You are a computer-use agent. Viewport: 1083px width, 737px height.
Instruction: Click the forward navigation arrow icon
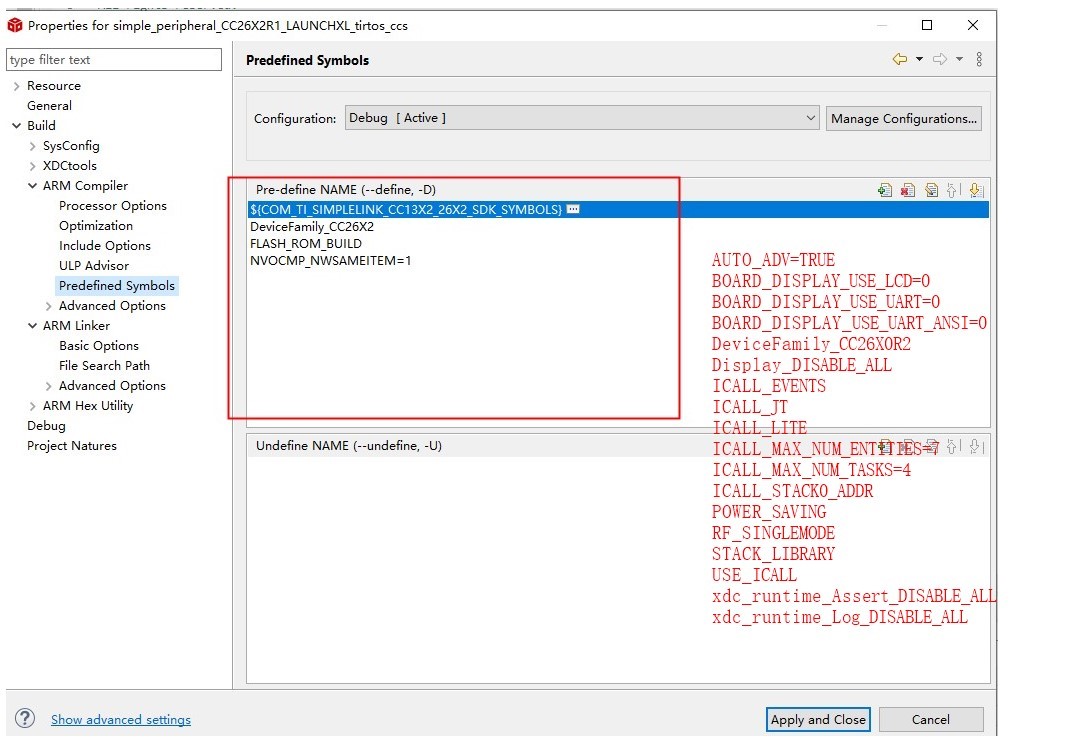point(940,59)
